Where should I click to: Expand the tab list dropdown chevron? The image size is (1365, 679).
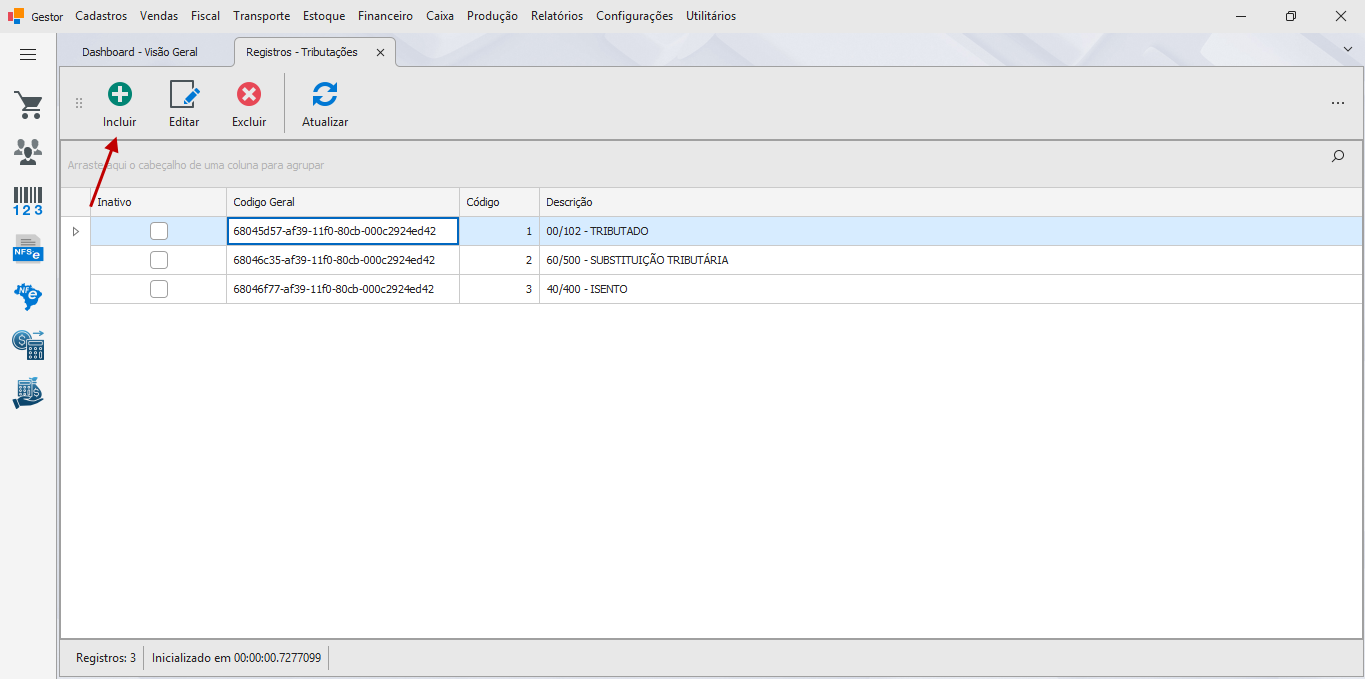(x=1347, y=48)
